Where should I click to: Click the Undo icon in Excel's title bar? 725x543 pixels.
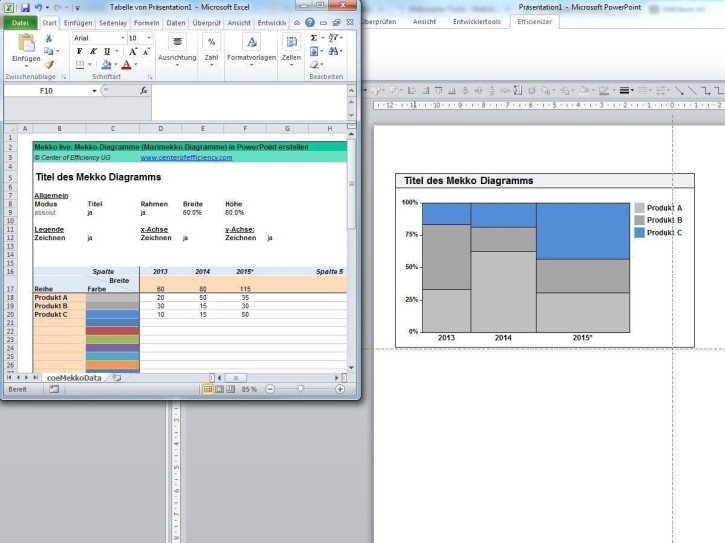pos(39,7)
